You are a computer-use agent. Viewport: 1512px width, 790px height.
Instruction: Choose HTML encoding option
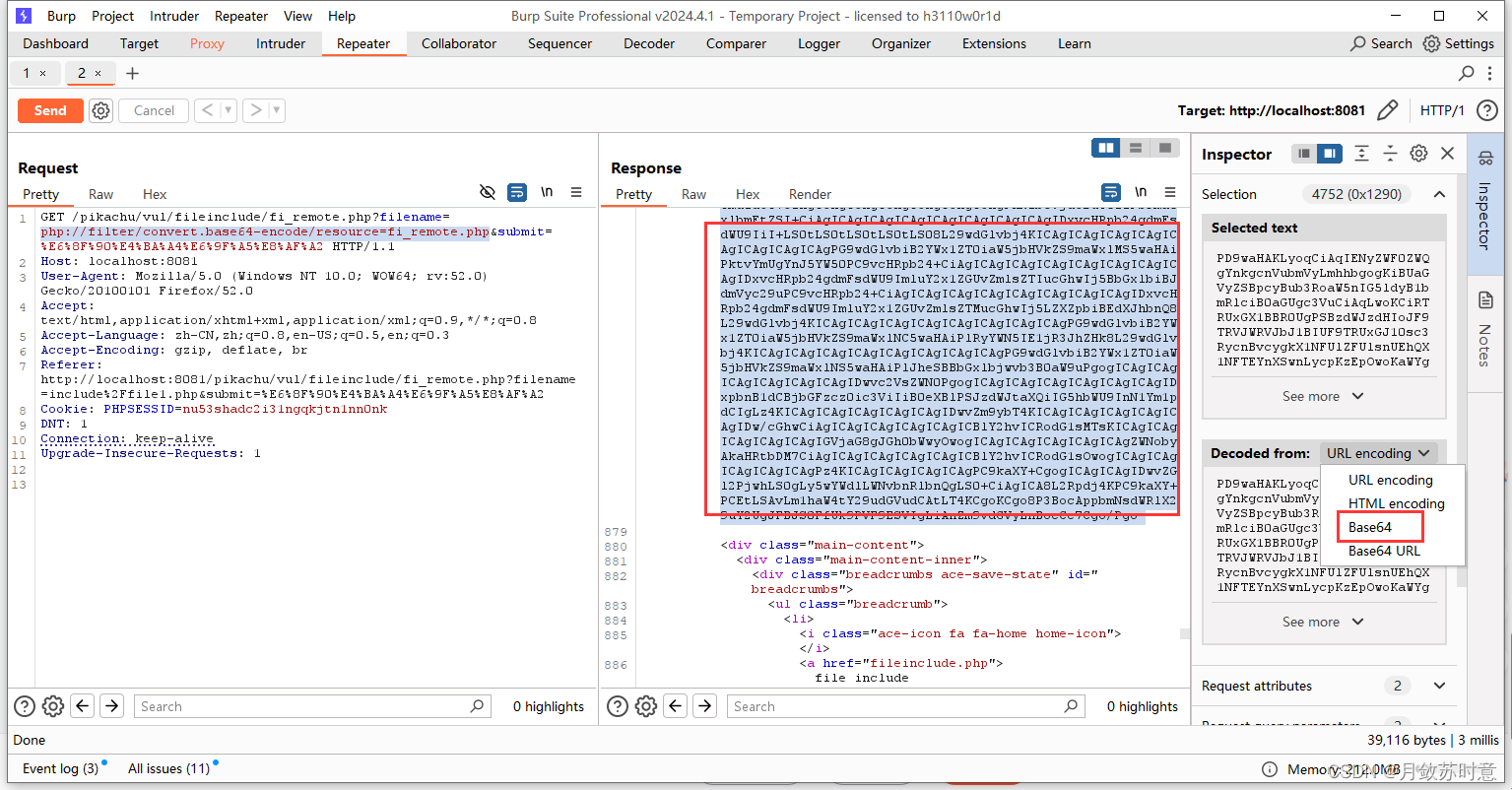(1396, 503)
